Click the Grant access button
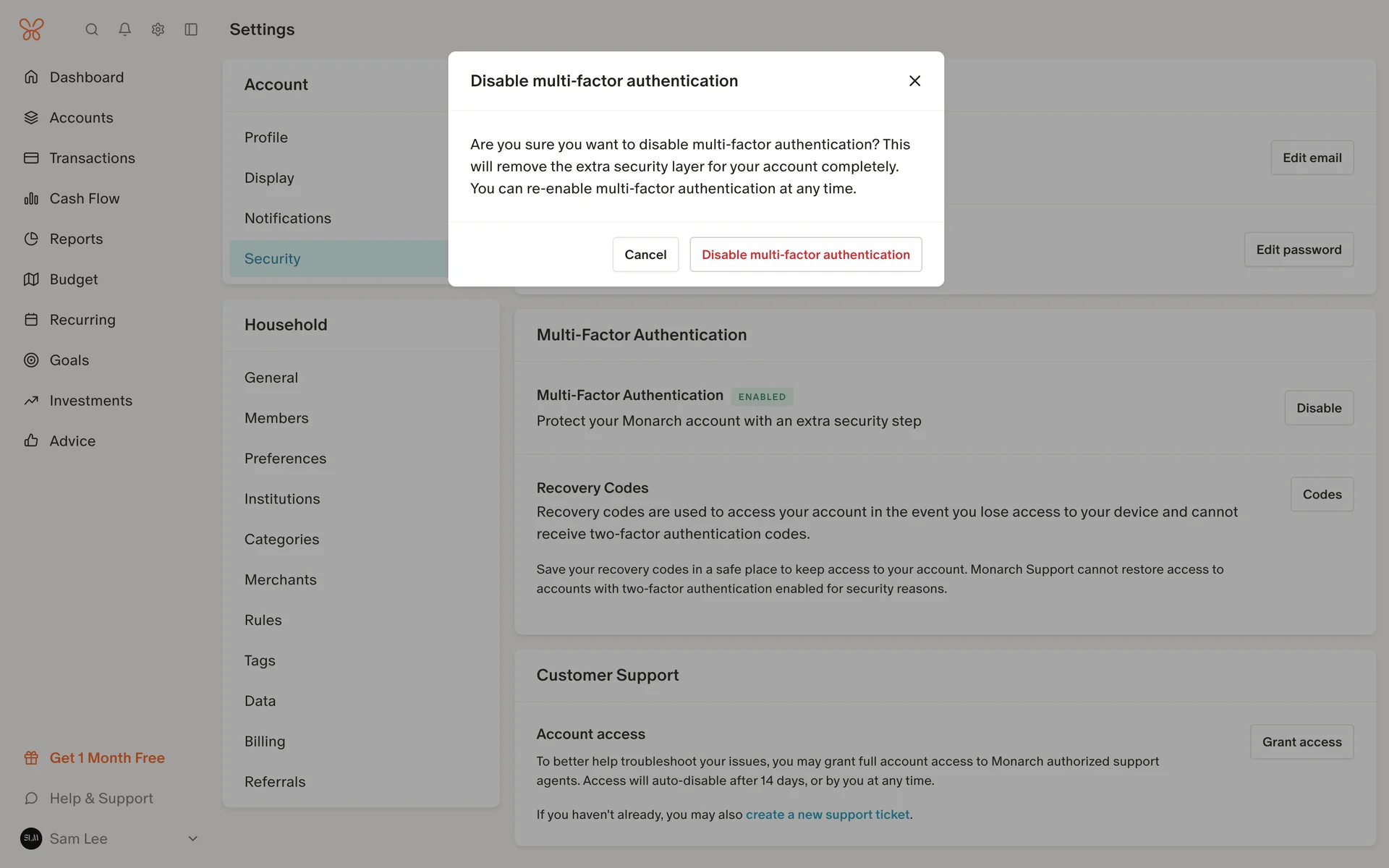 point(1301,742)
